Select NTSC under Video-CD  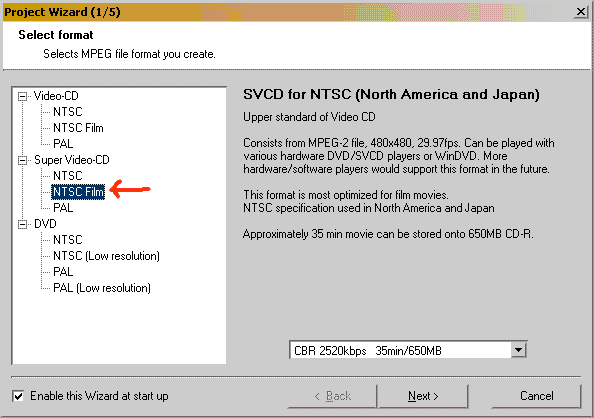pos(67,112)
